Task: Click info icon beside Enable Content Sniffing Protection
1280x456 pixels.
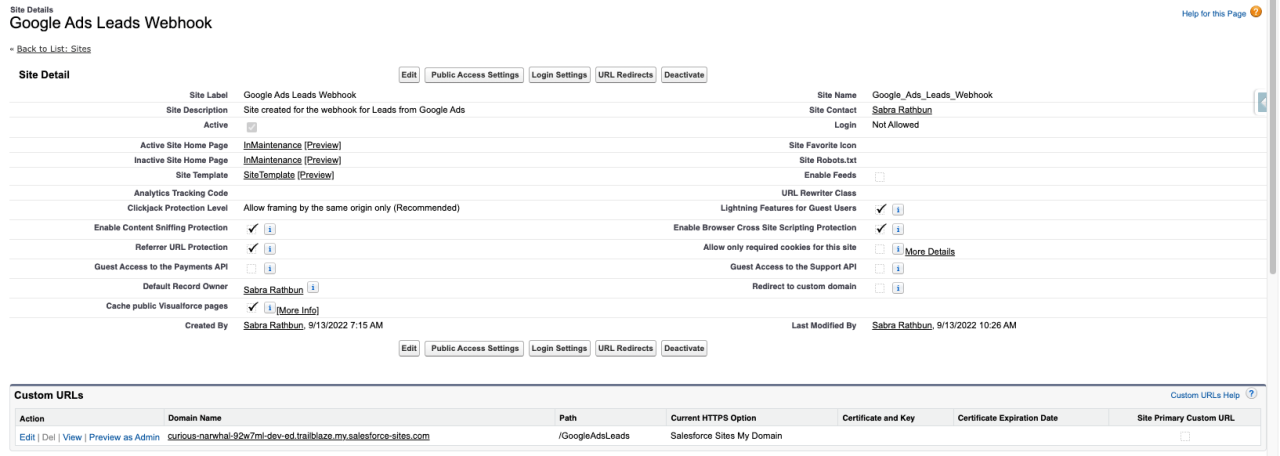Action: point(270,229)
